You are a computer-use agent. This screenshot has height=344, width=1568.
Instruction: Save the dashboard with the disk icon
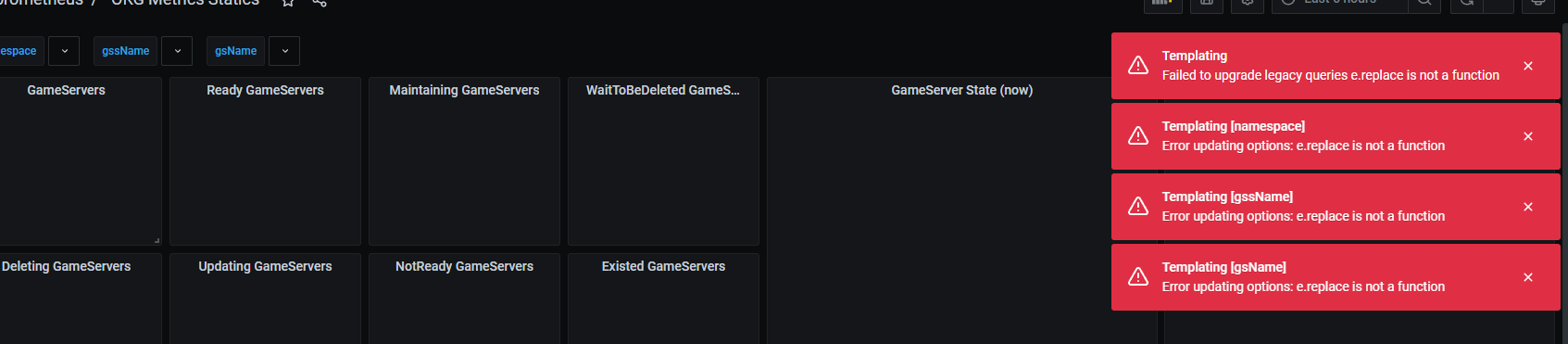click(1206, 4)
